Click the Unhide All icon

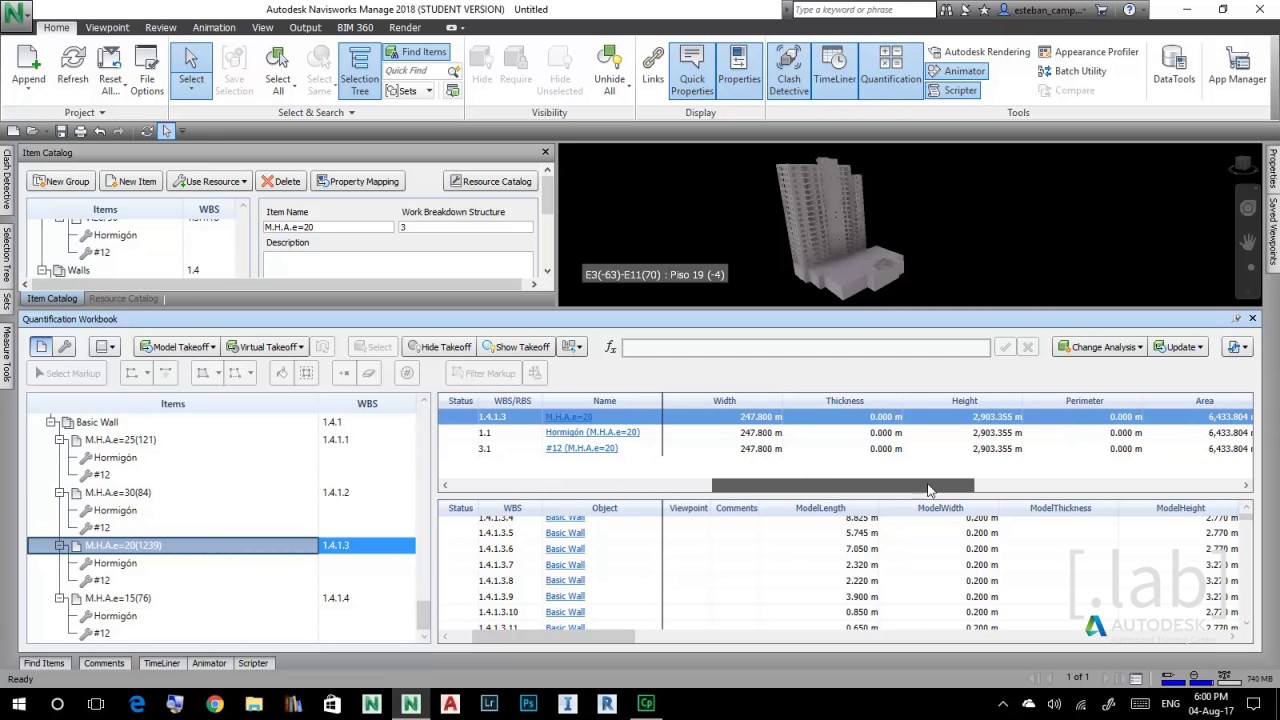609,70
